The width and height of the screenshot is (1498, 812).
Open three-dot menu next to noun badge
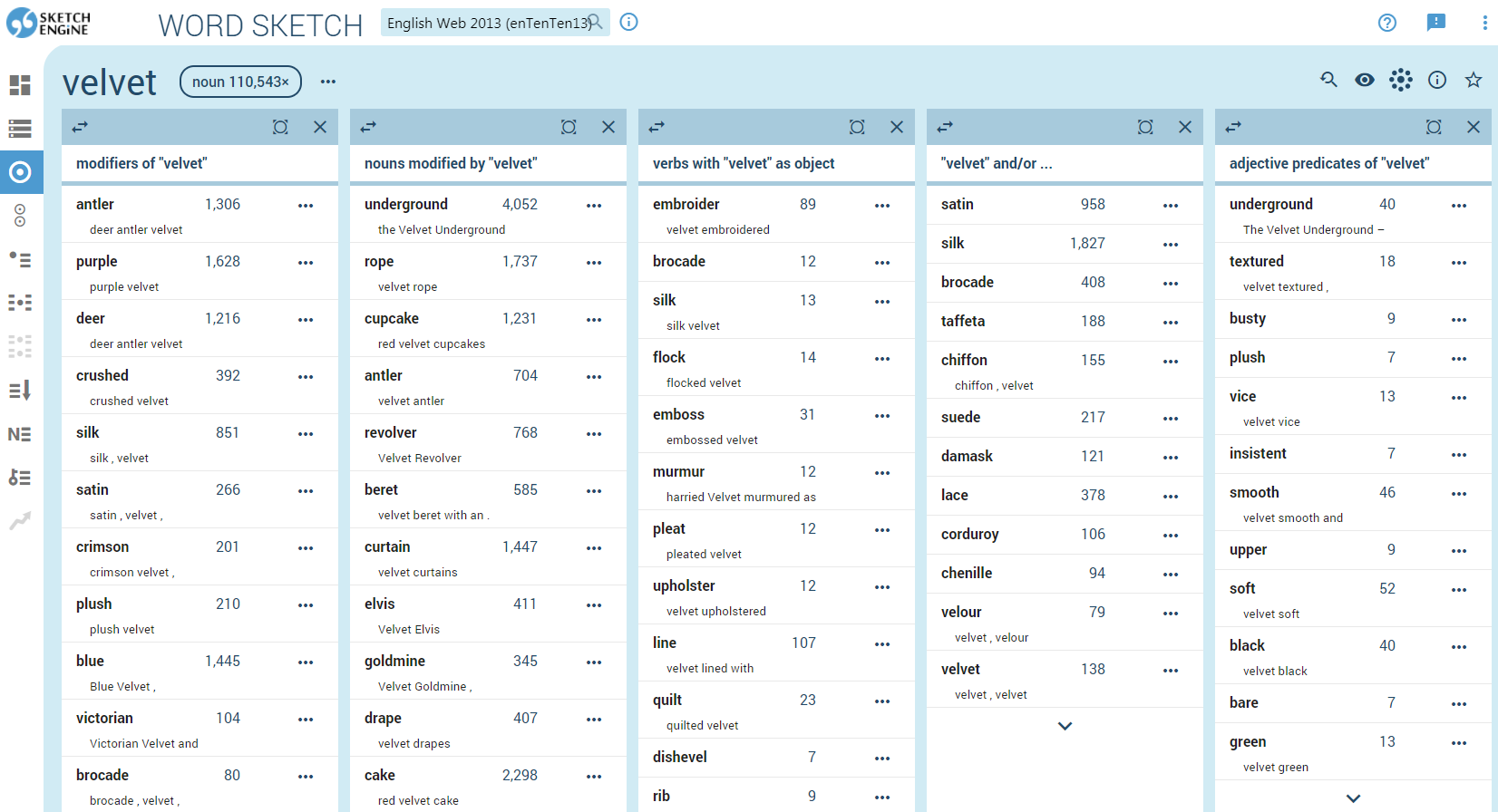328,82
